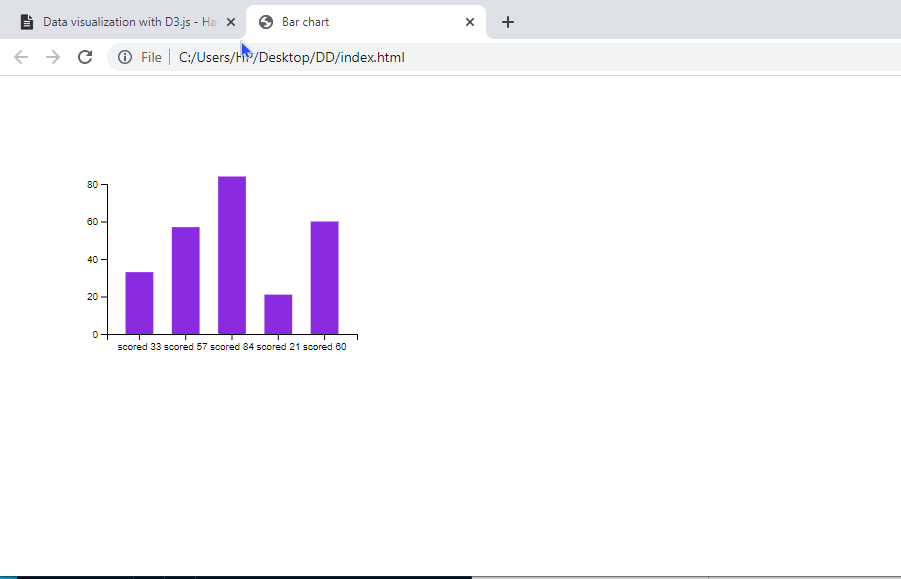The width and height of the screenshot is (901, 579).
Task: Select the Bar chart tab
Action: 366,22
